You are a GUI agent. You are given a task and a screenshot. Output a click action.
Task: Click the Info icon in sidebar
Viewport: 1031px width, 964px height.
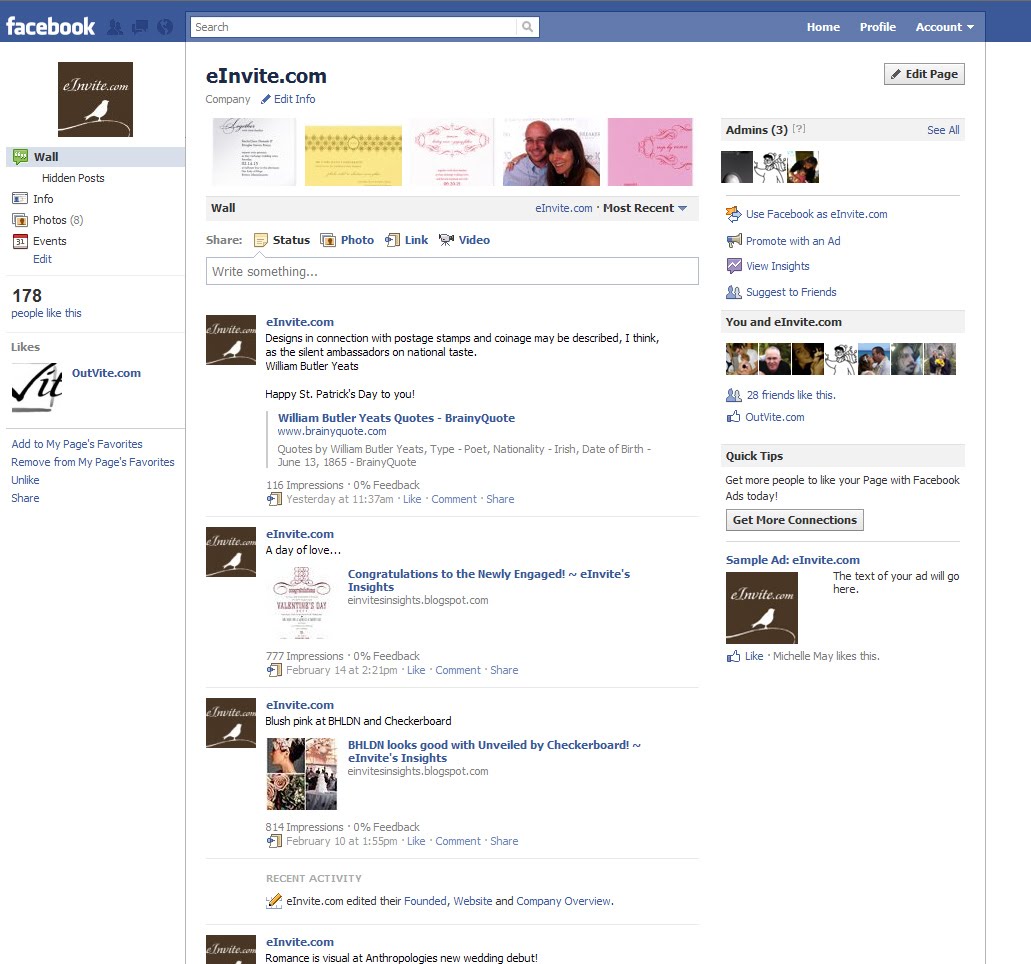point(20,199)
